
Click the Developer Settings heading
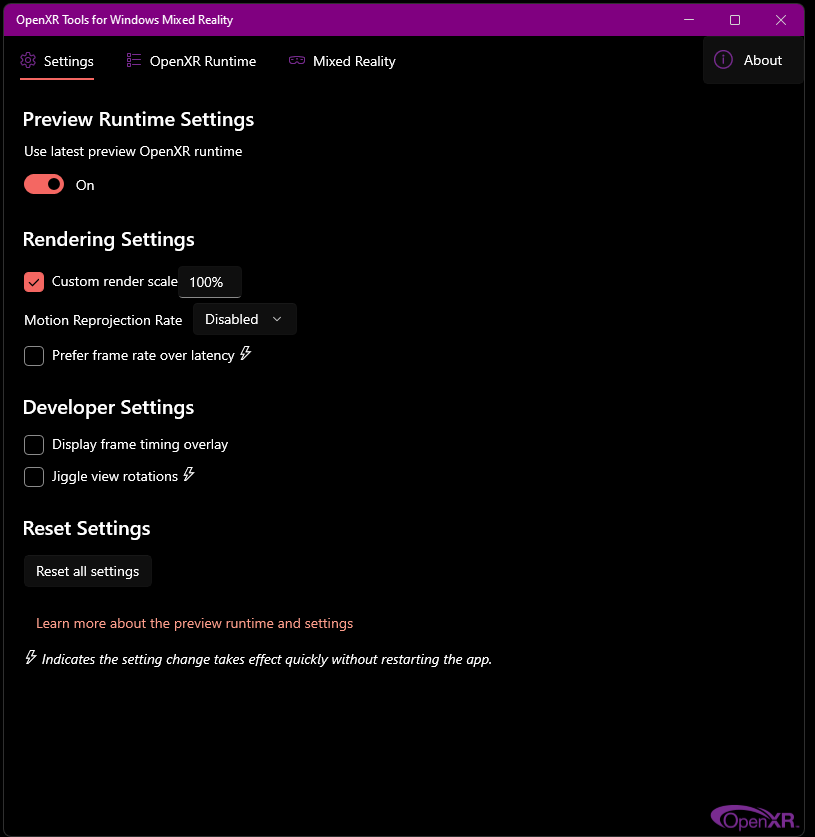108,407
